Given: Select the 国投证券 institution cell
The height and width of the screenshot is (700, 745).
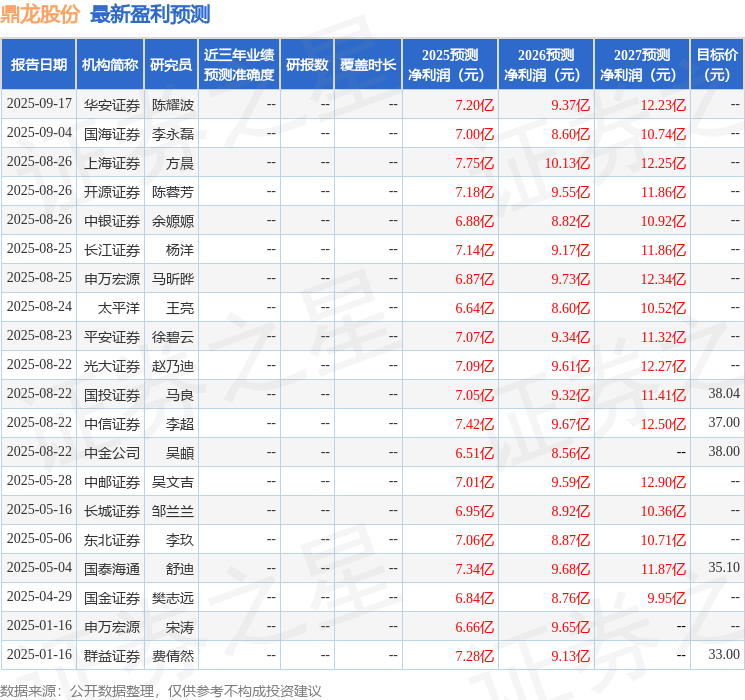Looking at the screenshot, I should coord(112,395).
